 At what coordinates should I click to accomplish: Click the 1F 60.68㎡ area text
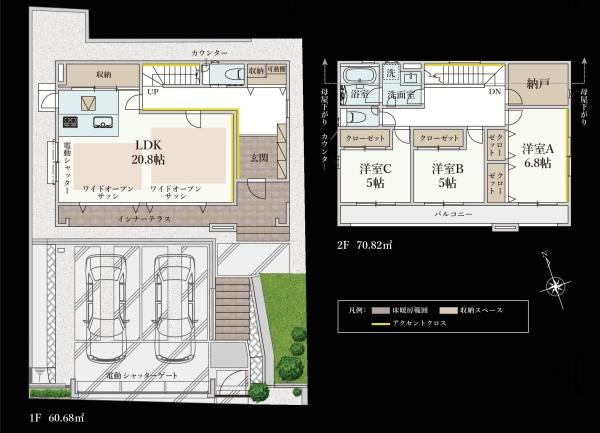click(x=57, y=418)
